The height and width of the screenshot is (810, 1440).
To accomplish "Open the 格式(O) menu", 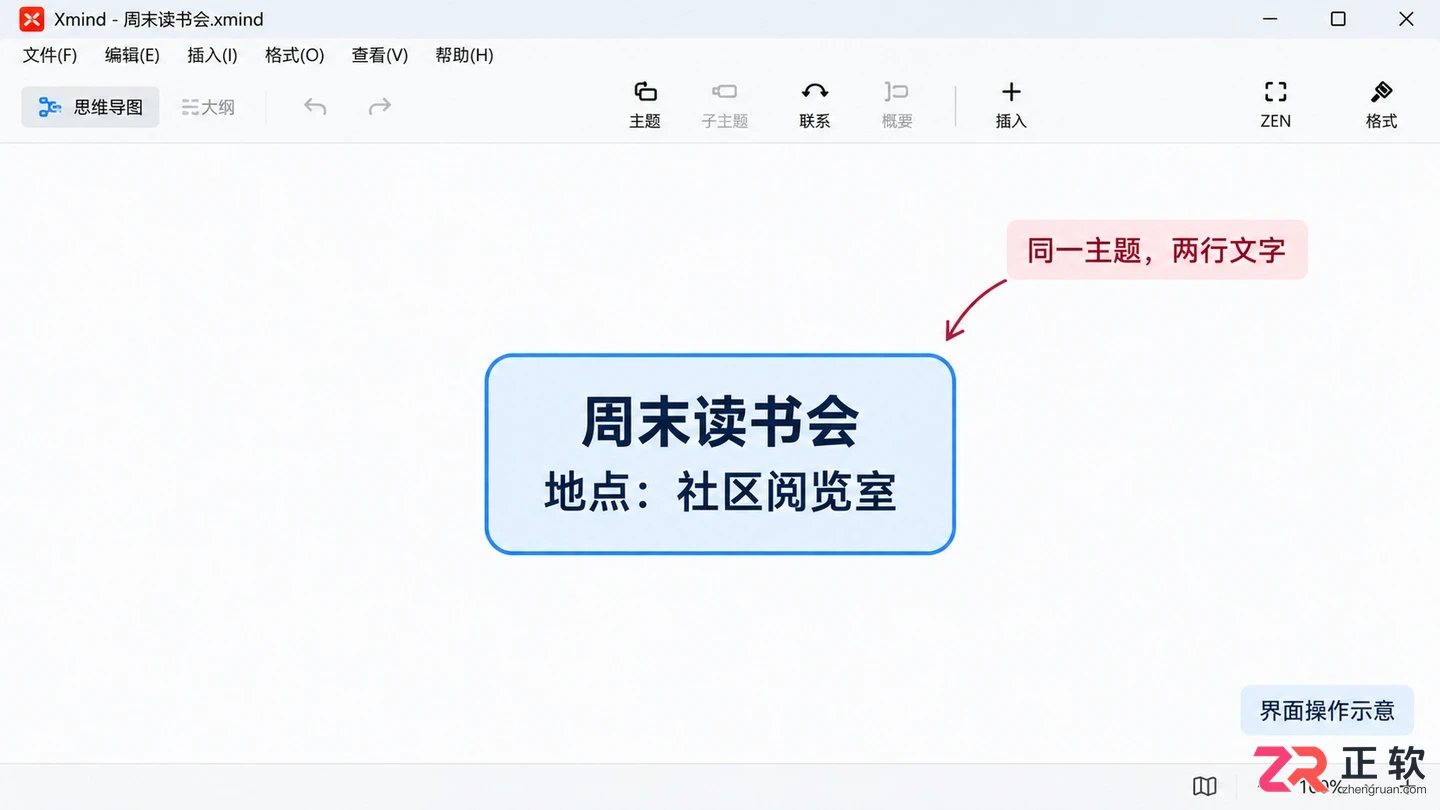I will (294, 55).
